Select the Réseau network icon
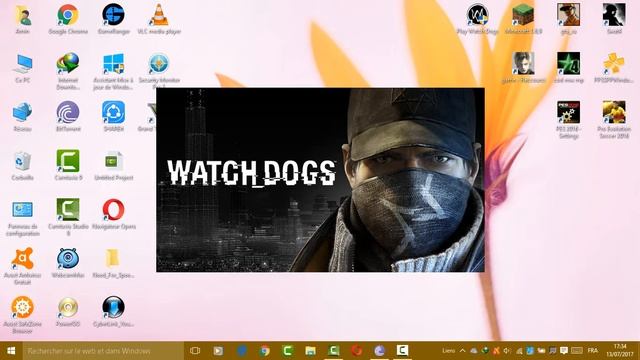Screen dimensions: 640x360 pyautogui.click(x=22, y=116)
